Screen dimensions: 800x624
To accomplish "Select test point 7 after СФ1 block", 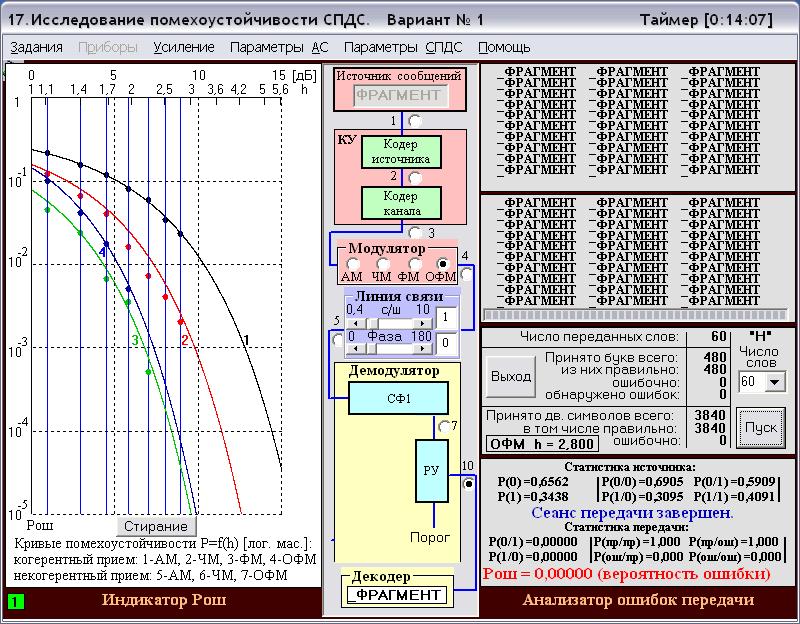I will point(444,427).
